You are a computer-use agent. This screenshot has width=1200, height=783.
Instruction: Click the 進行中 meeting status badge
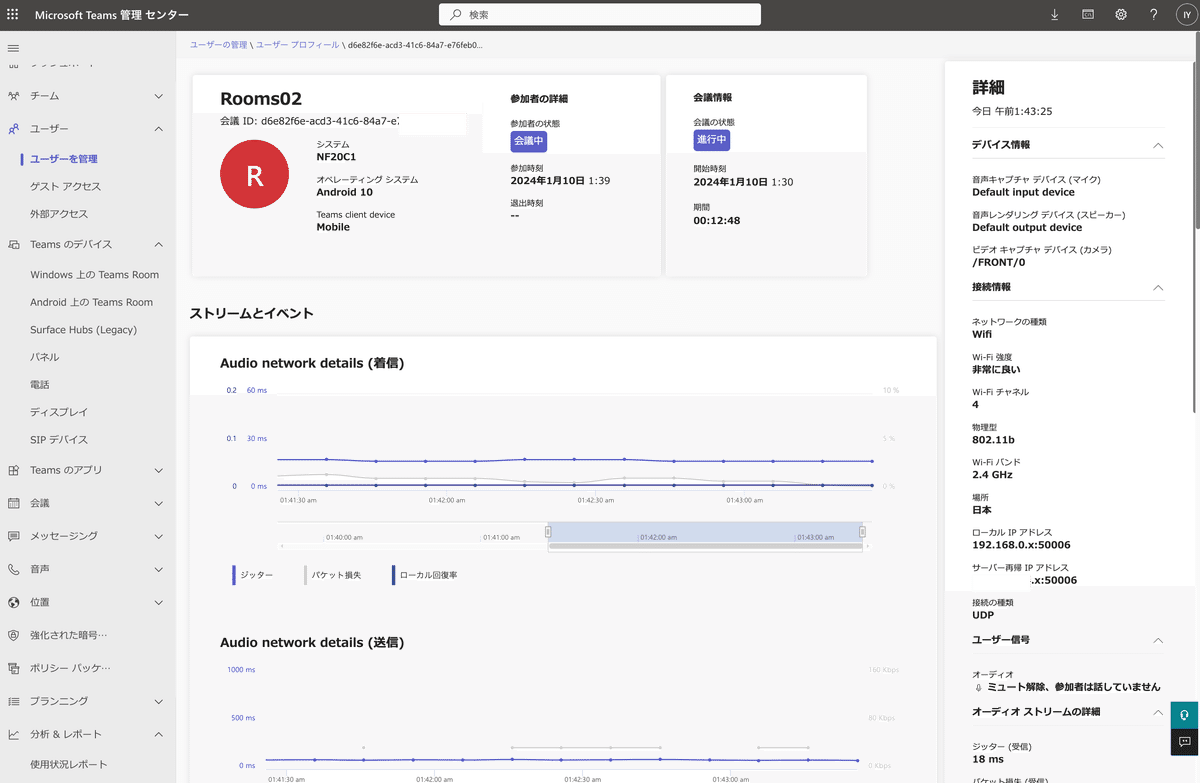coord(711,141)
